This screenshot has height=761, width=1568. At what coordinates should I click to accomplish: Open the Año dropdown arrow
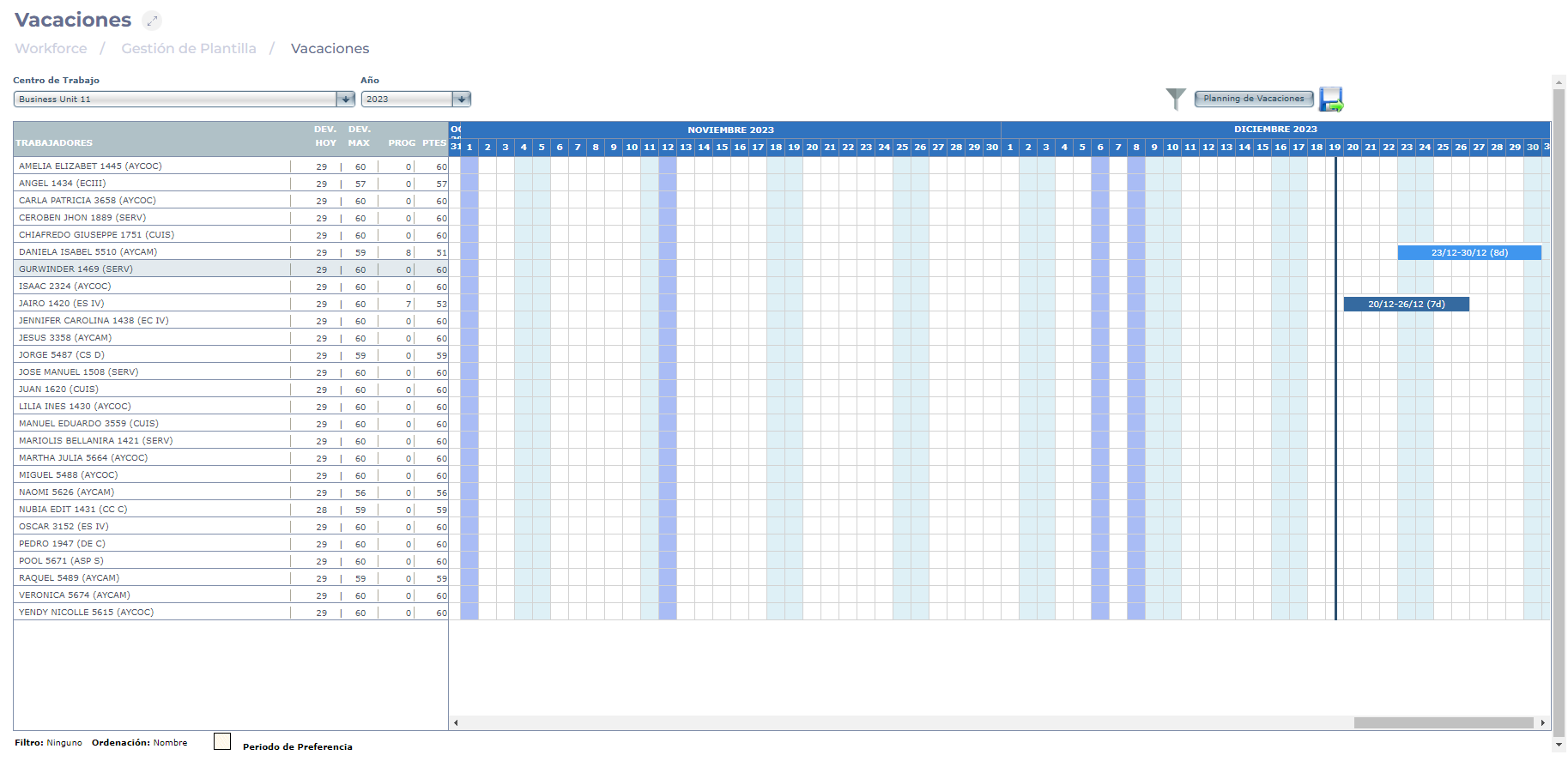pyautogui.click(x=461, y=99)
